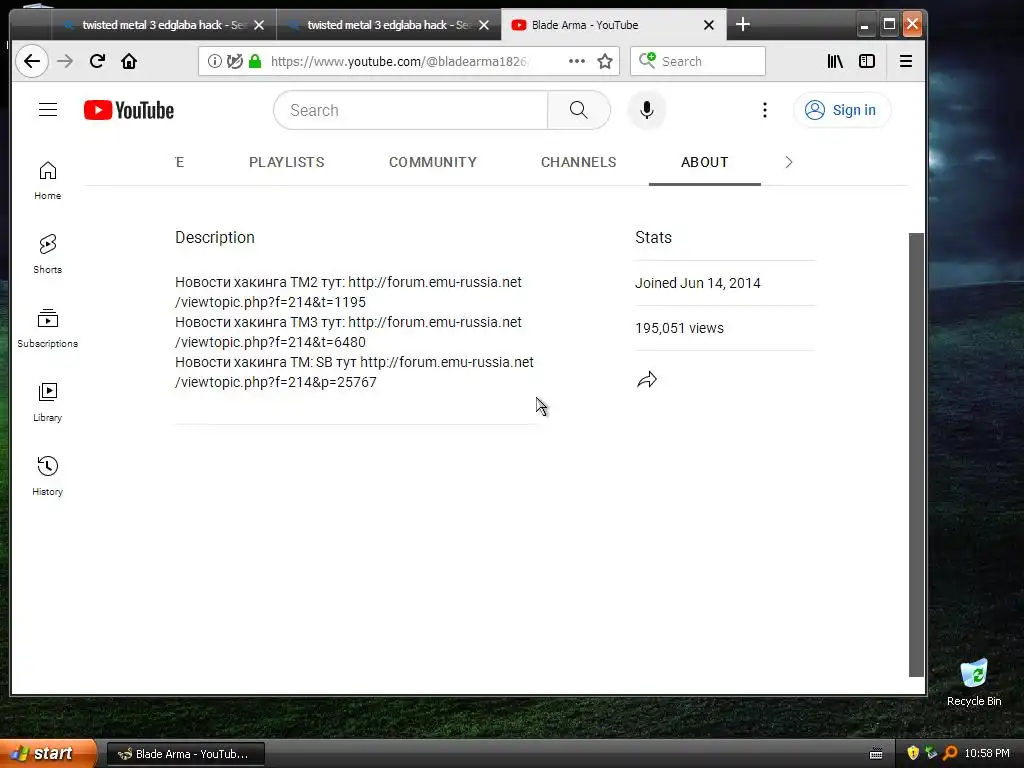Click the 10:58 PM taskbar clock
This screenshot has height=768, width=1024.
click(x=987, y=753)
